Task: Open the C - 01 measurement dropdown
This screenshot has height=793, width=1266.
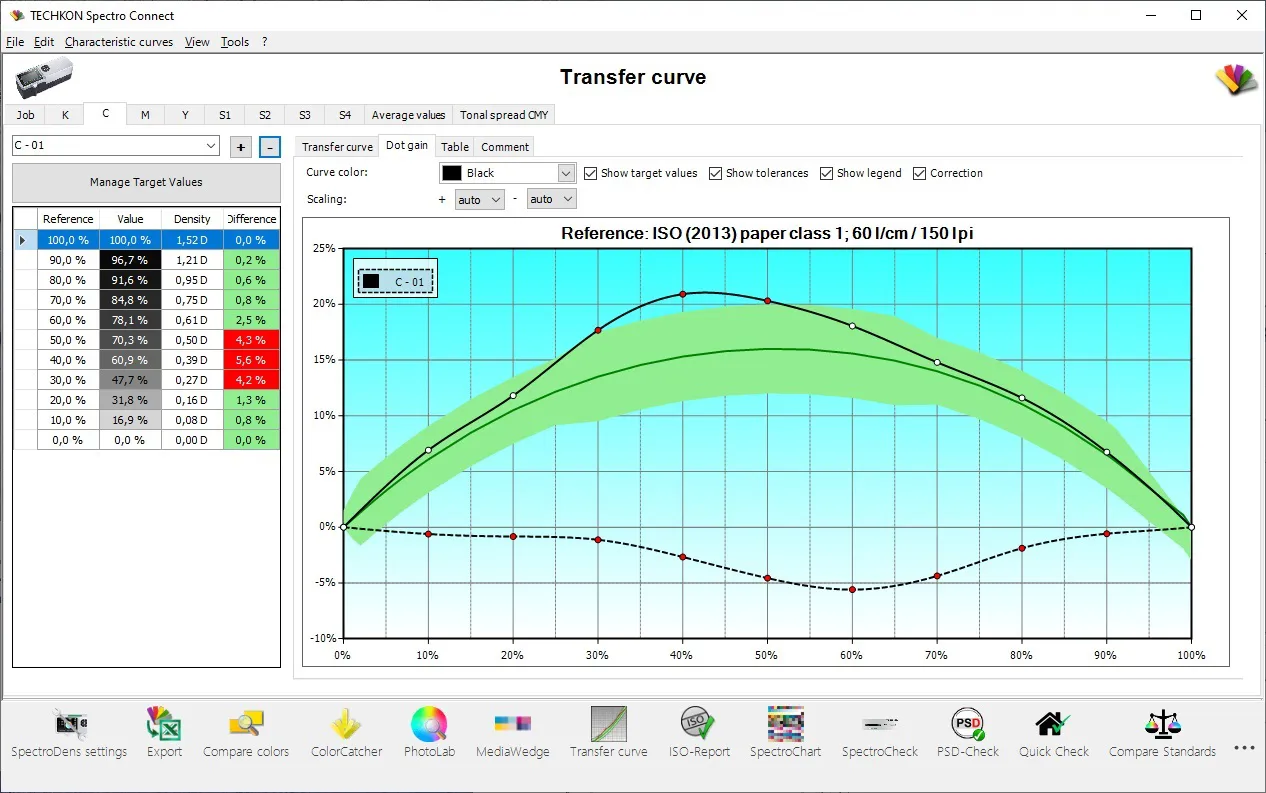Action: 210,146
